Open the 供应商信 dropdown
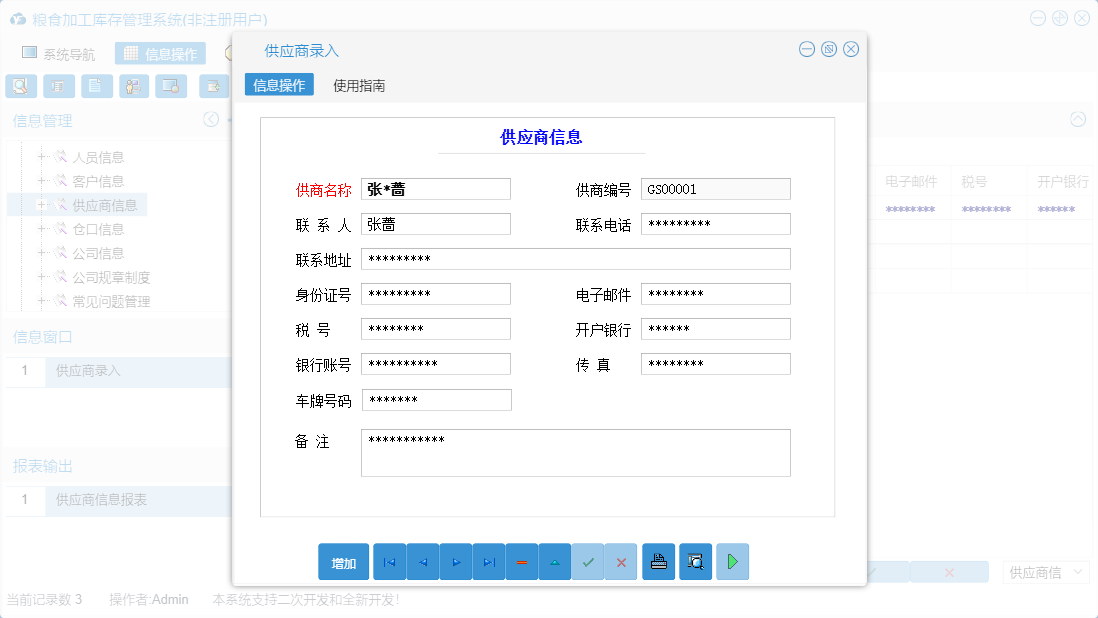This screenshot has height=618, width=1098. 1045,571
